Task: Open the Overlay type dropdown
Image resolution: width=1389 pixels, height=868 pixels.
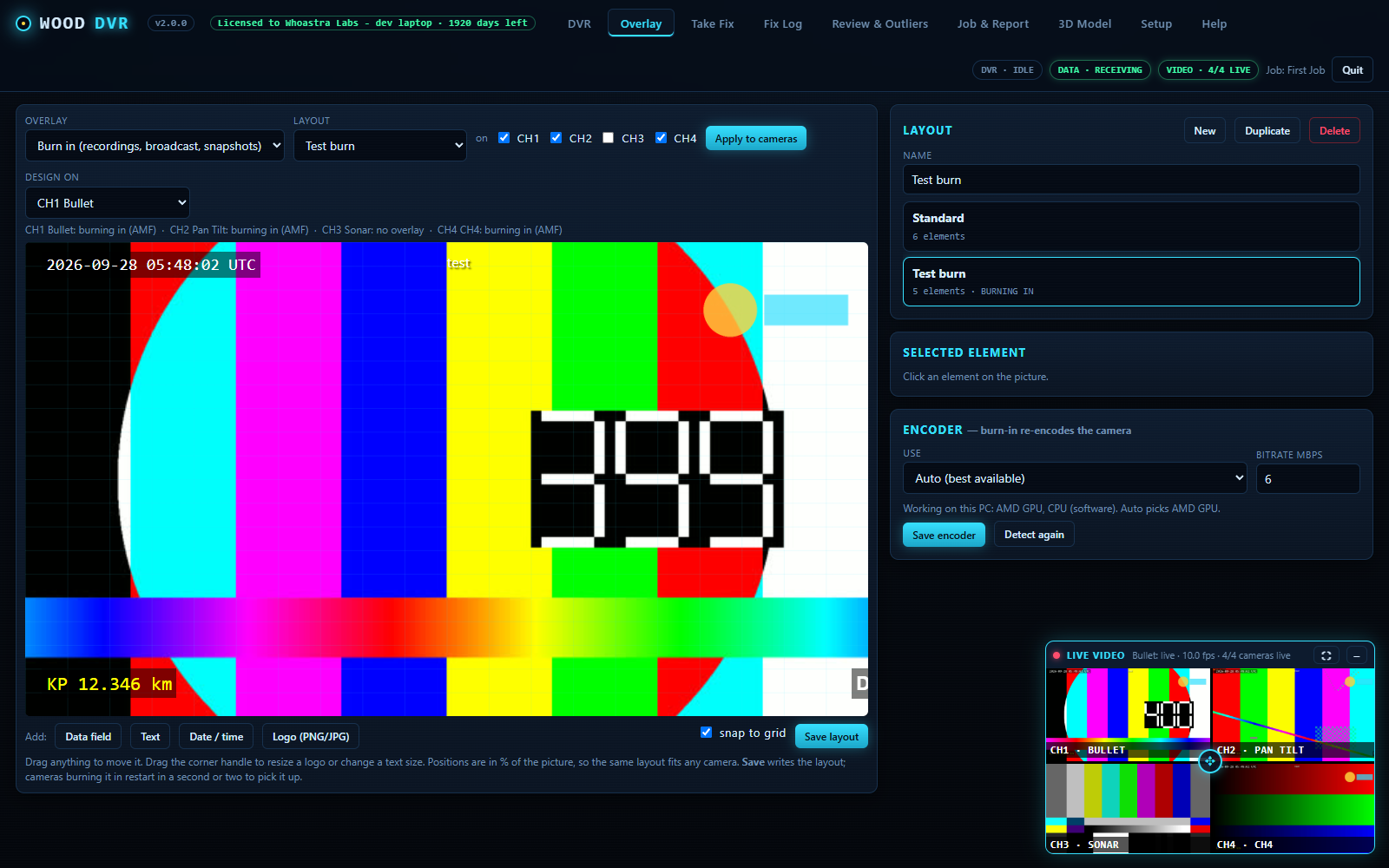Action: (x=155, y=146)
